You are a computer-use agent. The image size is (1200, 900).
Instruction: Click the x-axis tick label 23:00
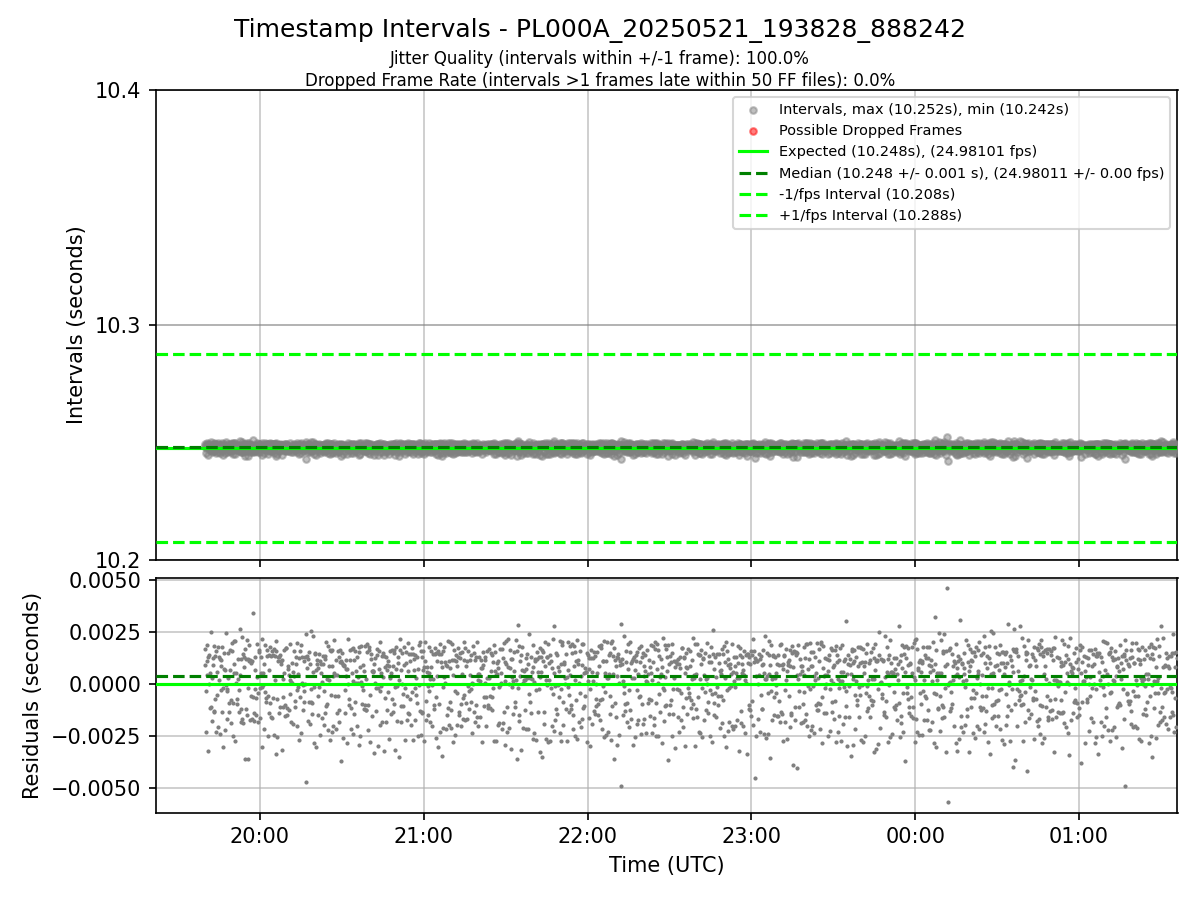(x=751, y=835)
